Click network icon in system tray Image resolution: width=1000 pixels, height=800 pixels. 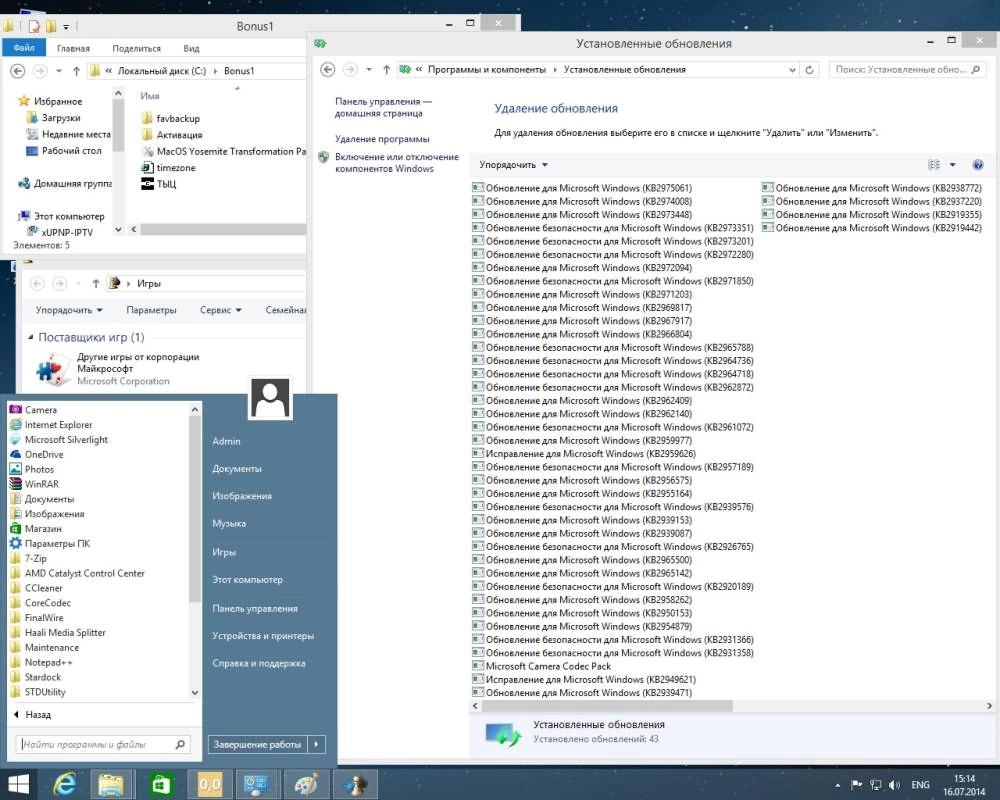(x=876, y=785)
